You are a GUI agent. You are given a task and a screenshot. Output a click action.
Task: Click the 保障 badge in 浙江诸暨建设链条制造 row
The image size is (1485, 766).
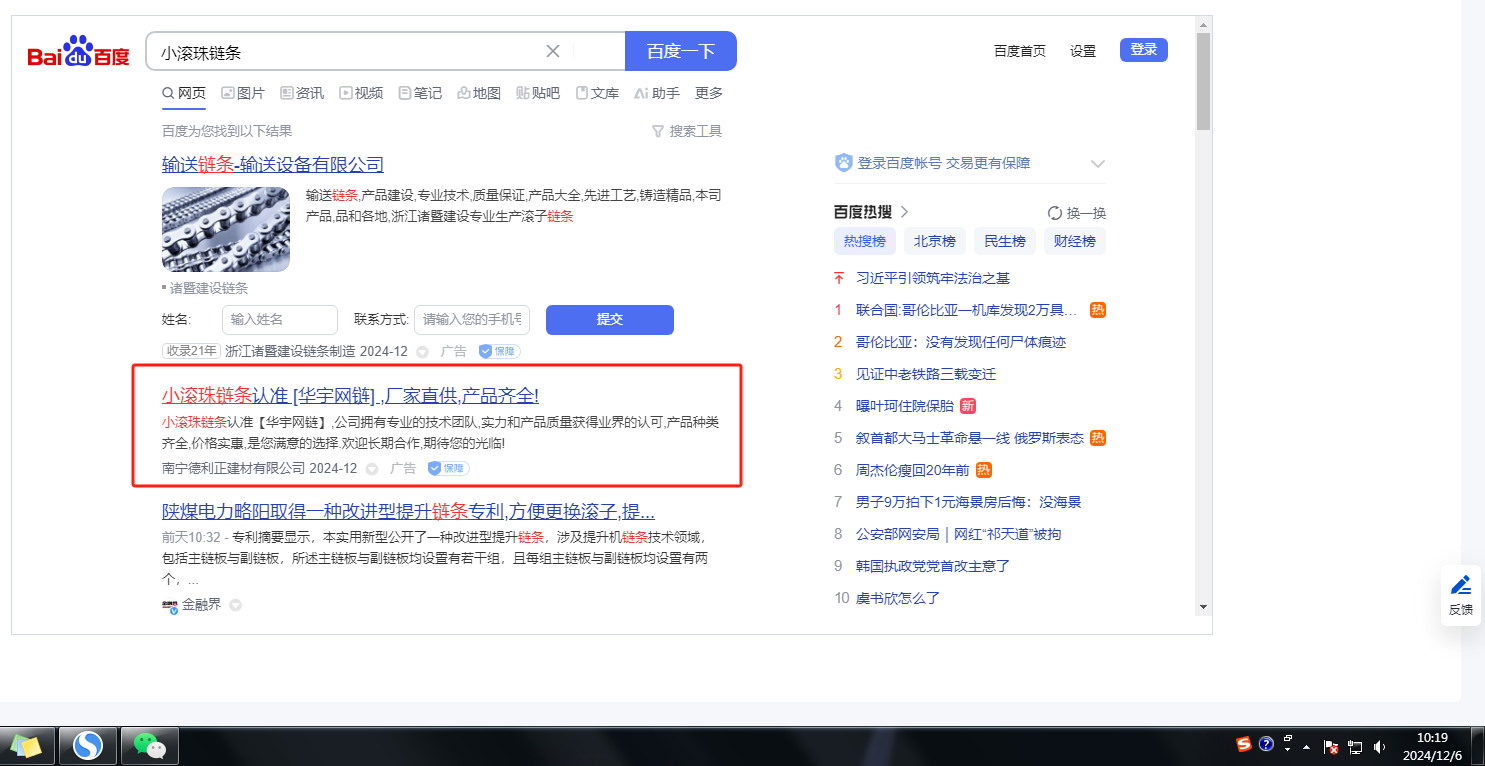pos(499,352)
